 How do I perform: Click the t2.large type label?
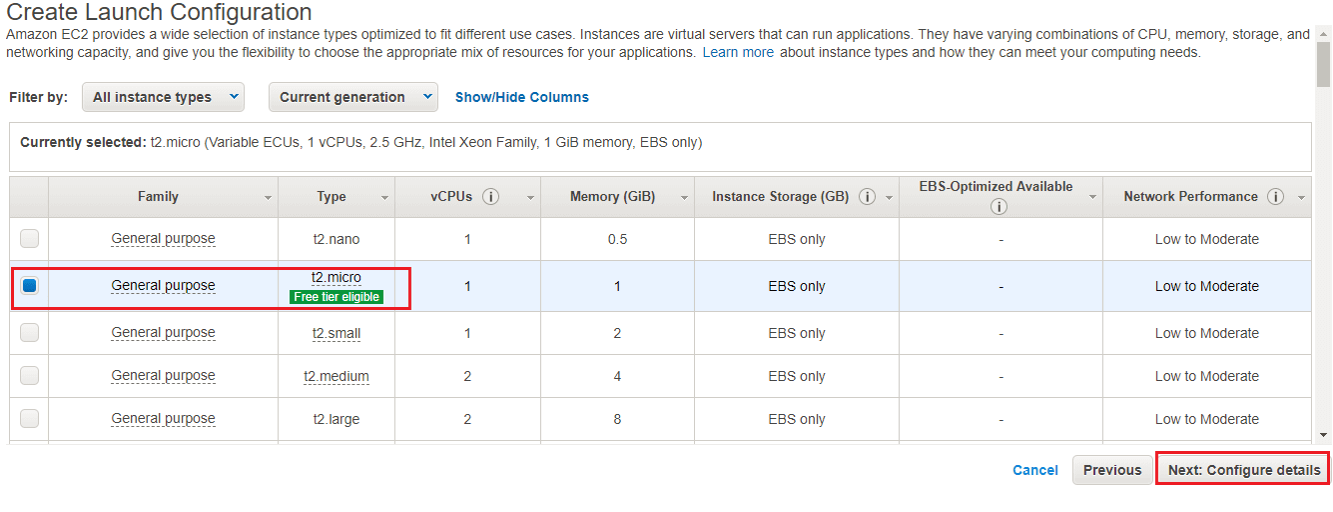[336, 419]
